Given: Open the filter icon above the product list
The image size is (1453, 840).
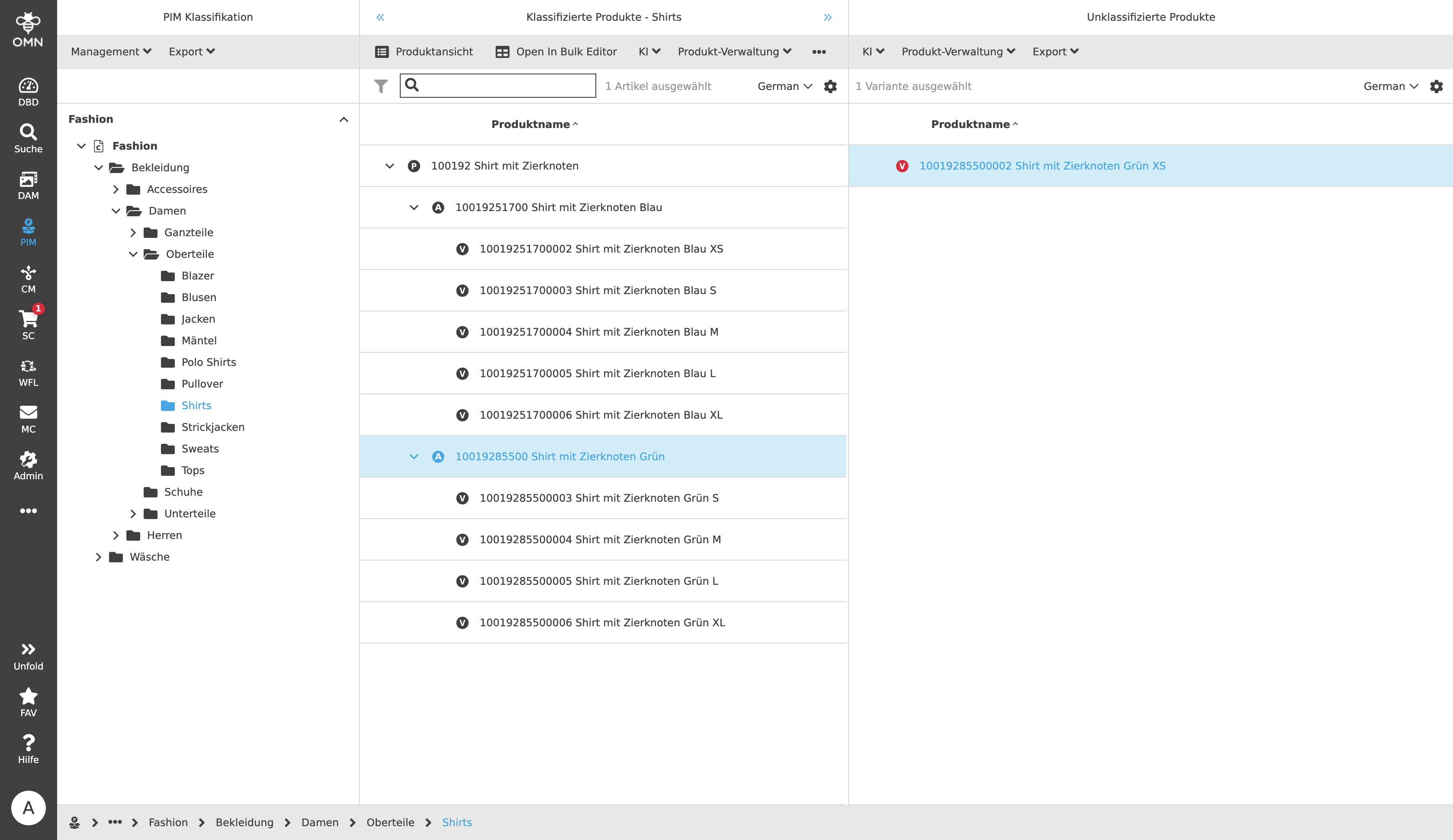Looking at the screenshot, I should click(x=381, y=85).
